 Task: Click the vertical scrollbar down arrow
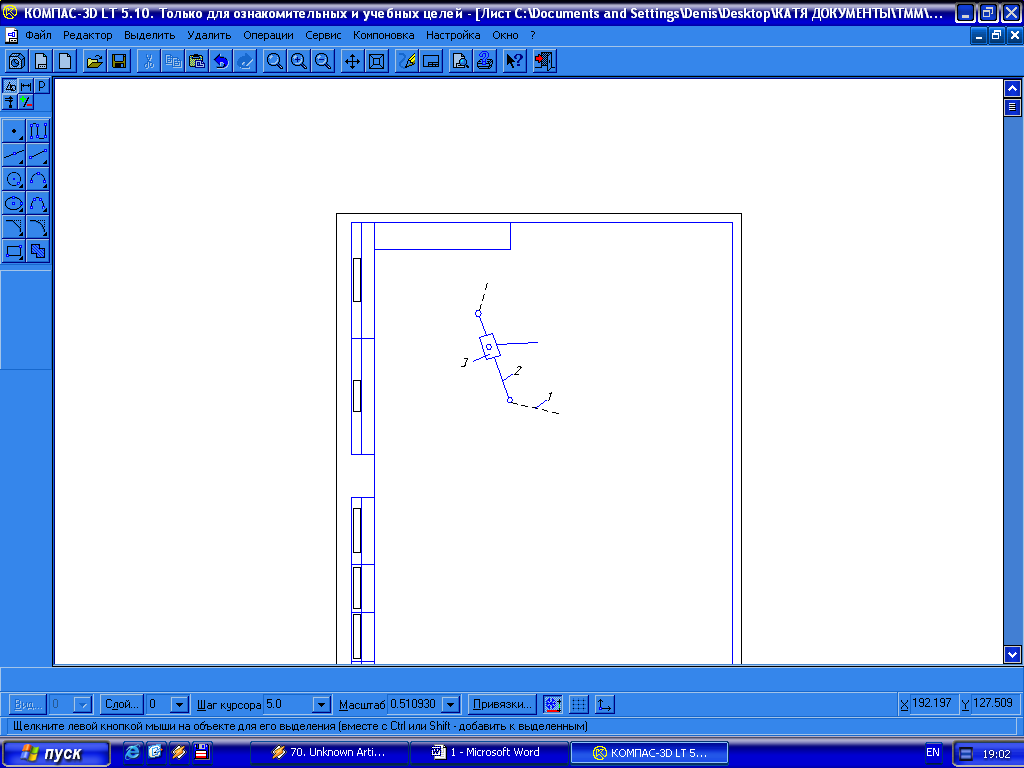pos(1012,654)
